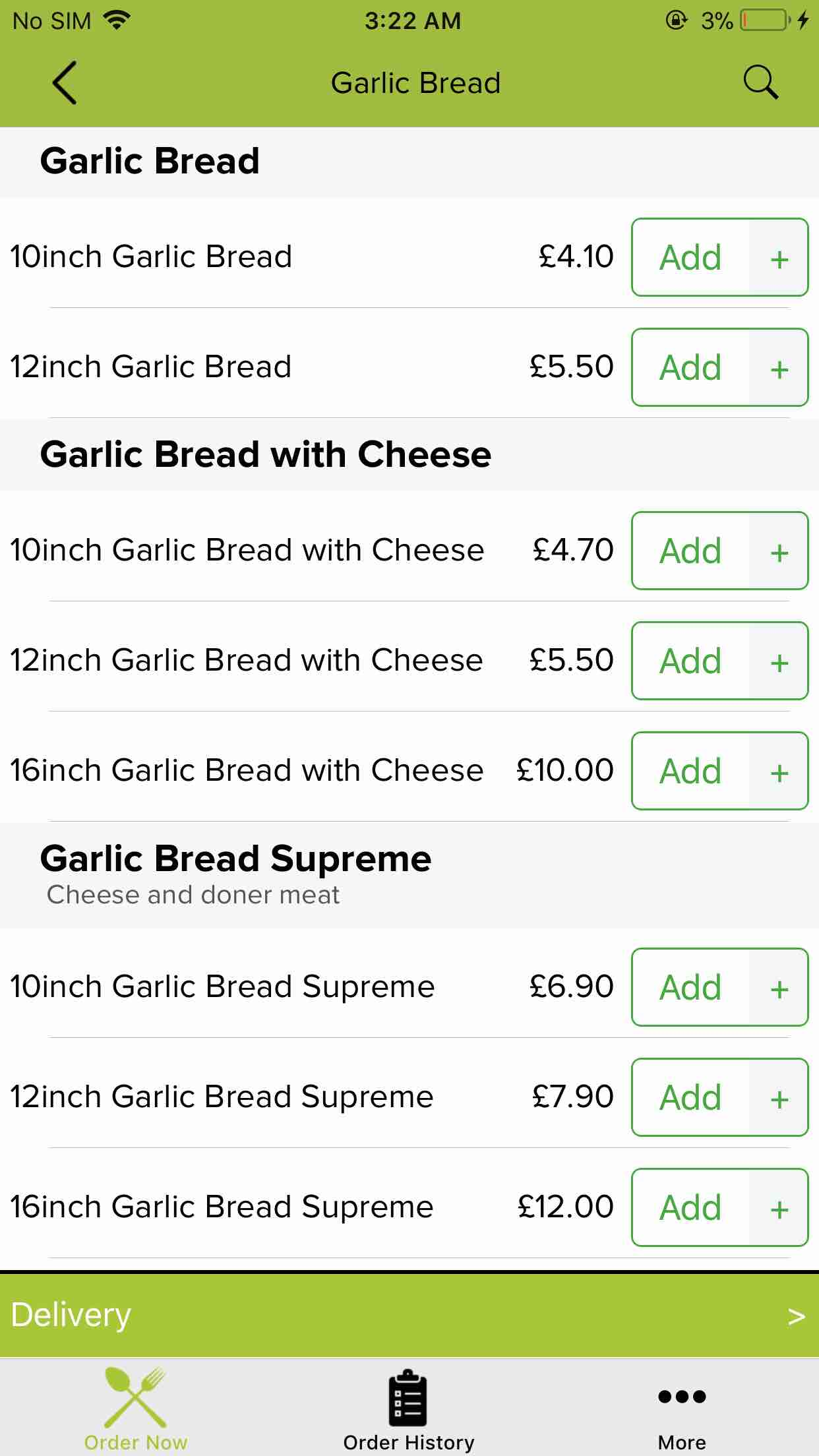Select the 16inch Garlic Bread with Cheese item name
Screen dimensions: 819x1456
247,770
